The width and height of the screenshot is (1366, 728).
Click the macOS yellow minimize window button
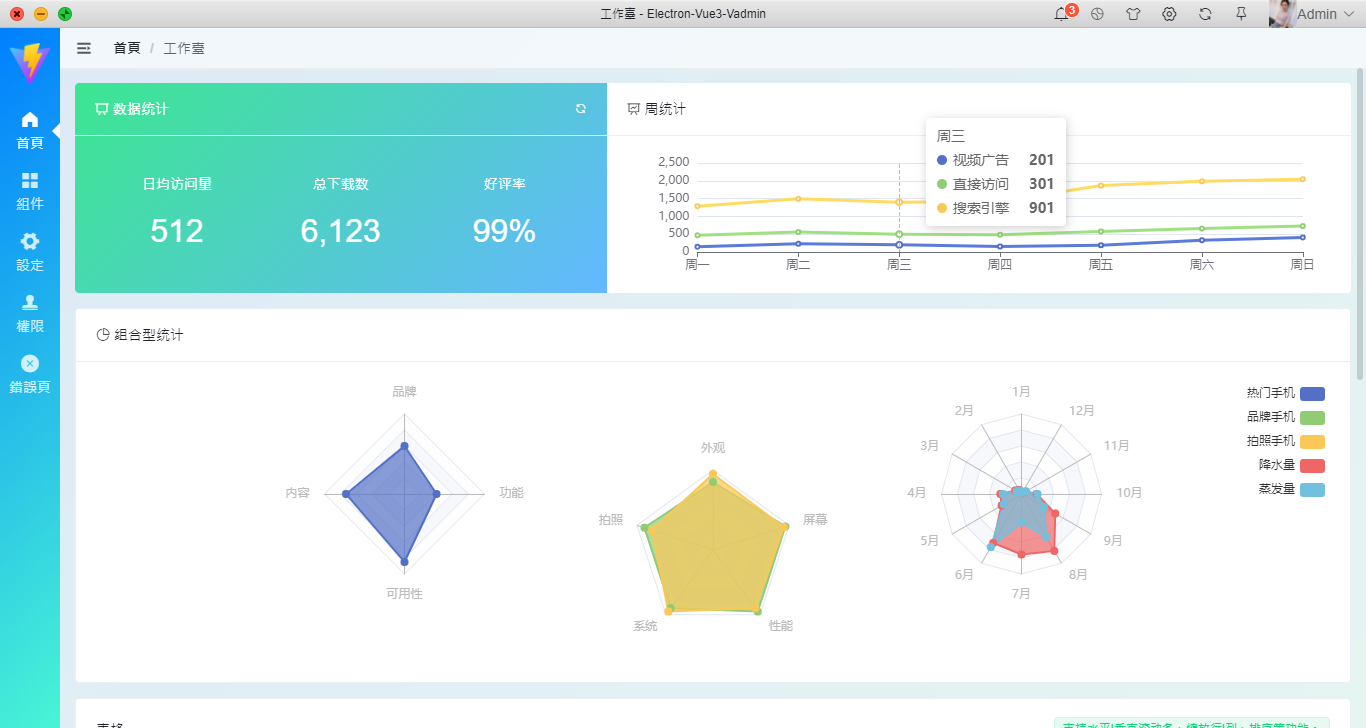click(41, 14)
